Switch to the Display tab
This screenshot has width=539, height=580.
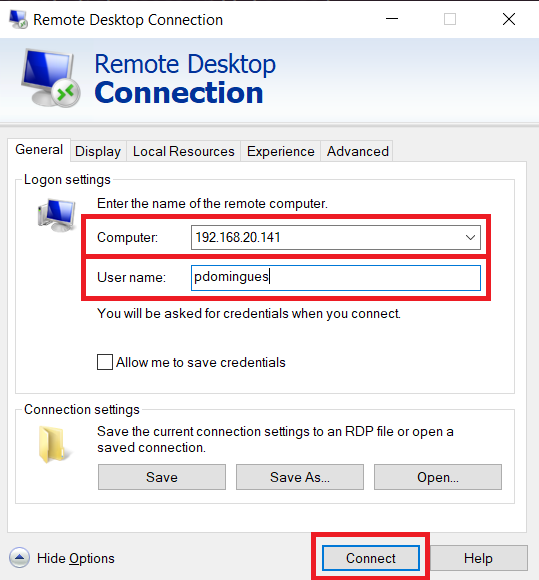coord(98,151)
